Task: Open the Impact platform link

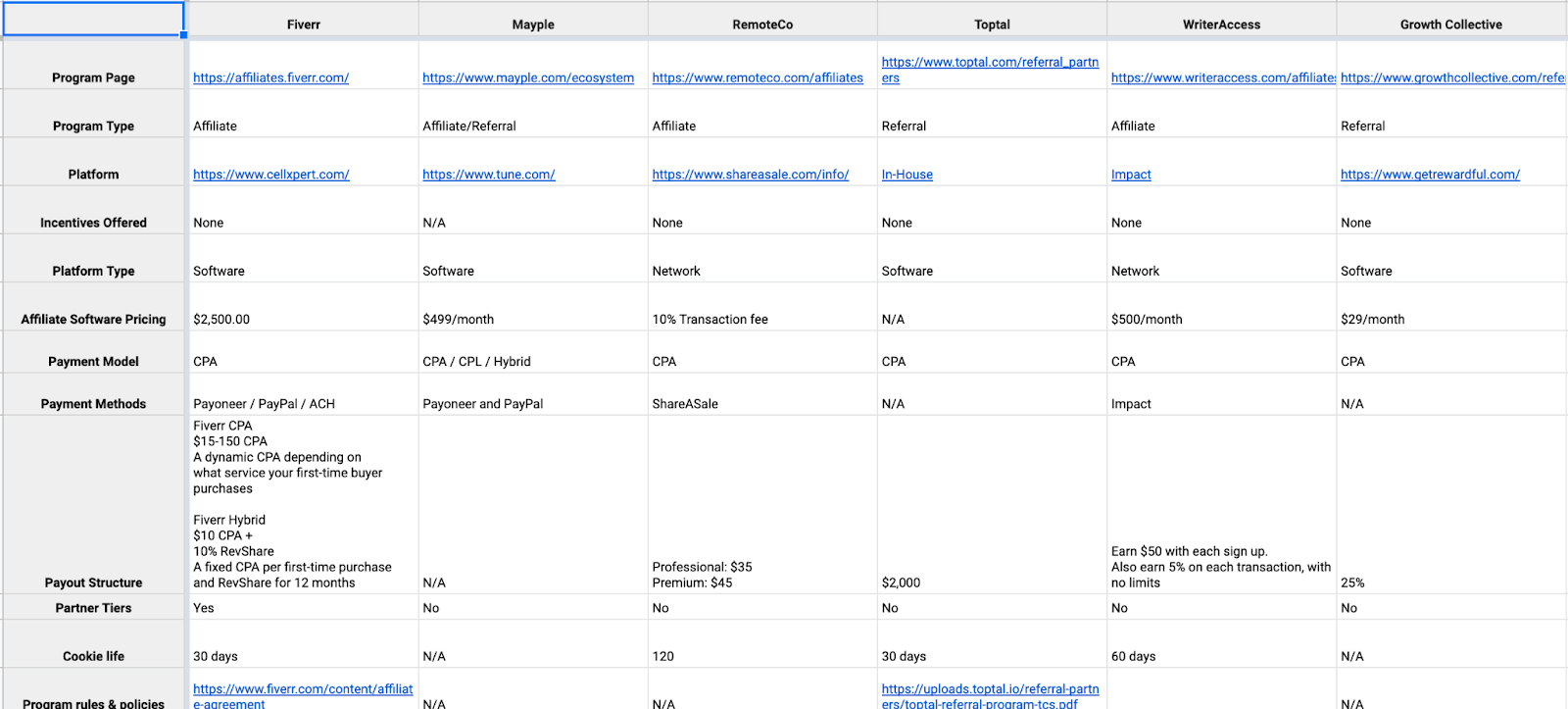Action: 1131,175
